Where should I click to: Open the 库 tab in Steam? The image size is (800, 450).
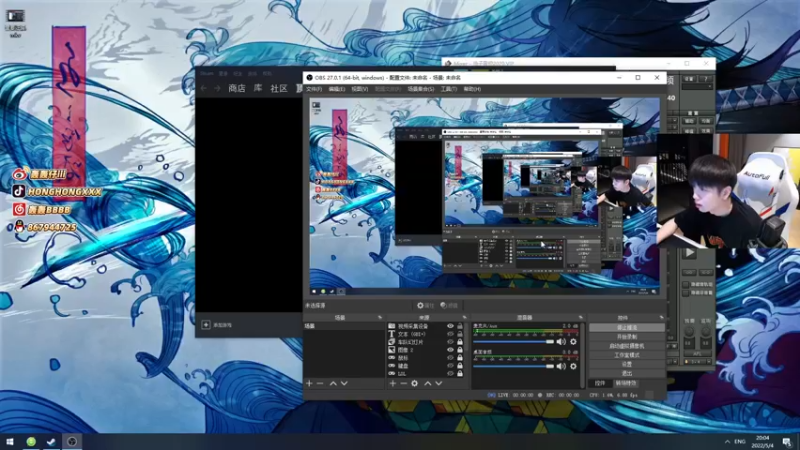tap(258, 88)
